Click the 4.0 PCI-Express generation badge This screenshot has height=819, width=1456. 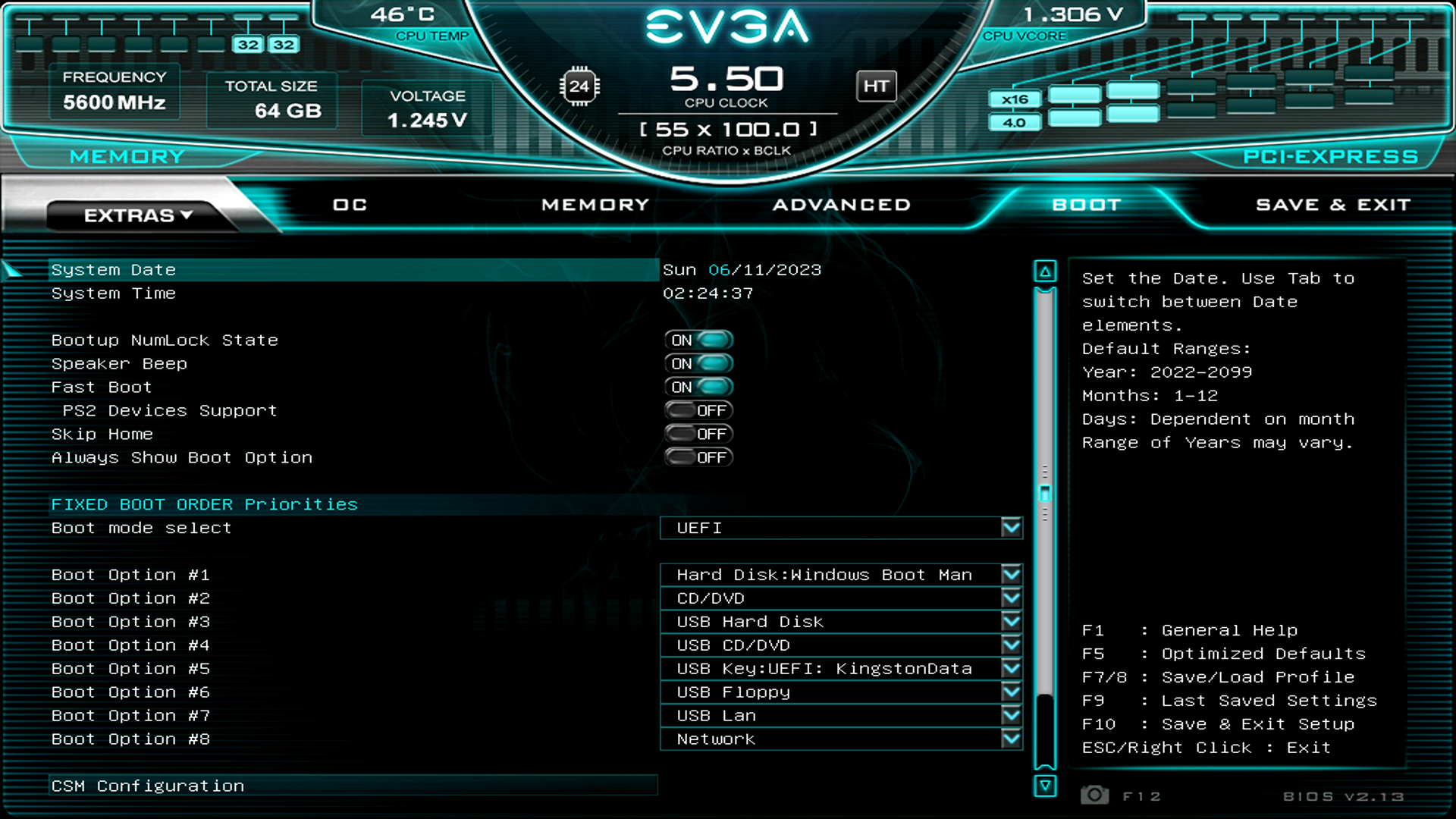click(x=1015, y=122)
